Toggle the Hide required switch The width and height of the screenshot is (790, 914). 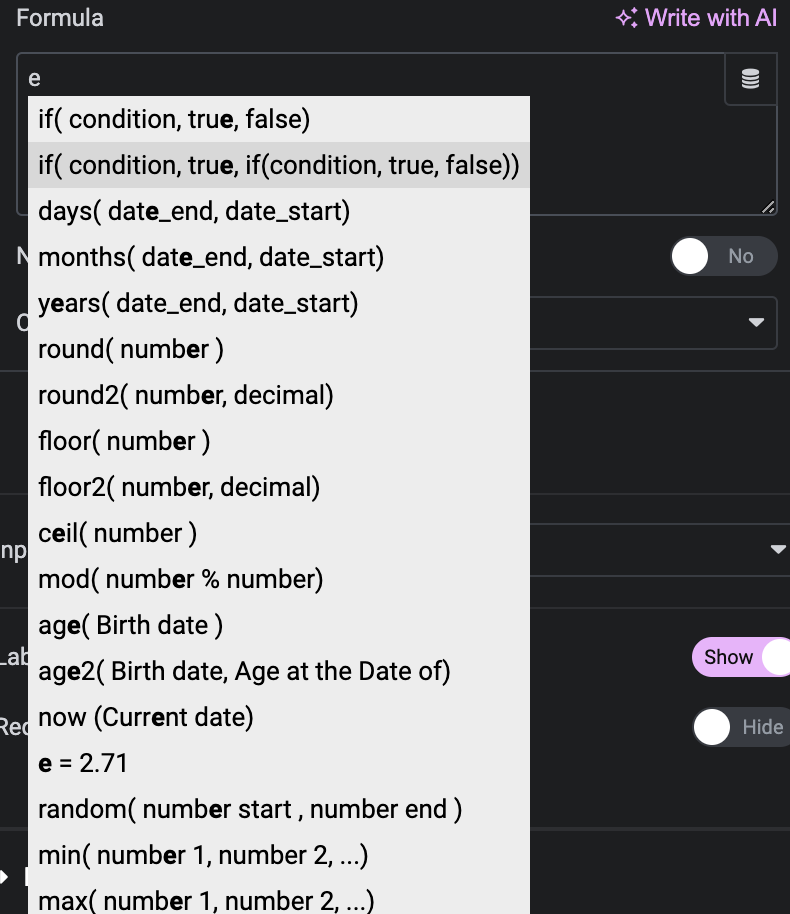point(741,727)
